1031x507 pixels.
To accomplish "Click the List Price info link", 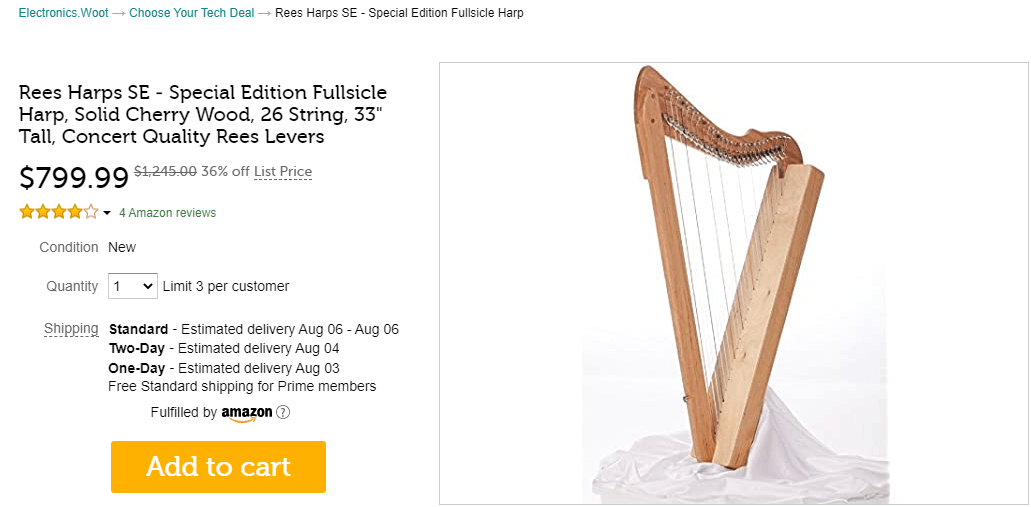I will tap(283, 171).
